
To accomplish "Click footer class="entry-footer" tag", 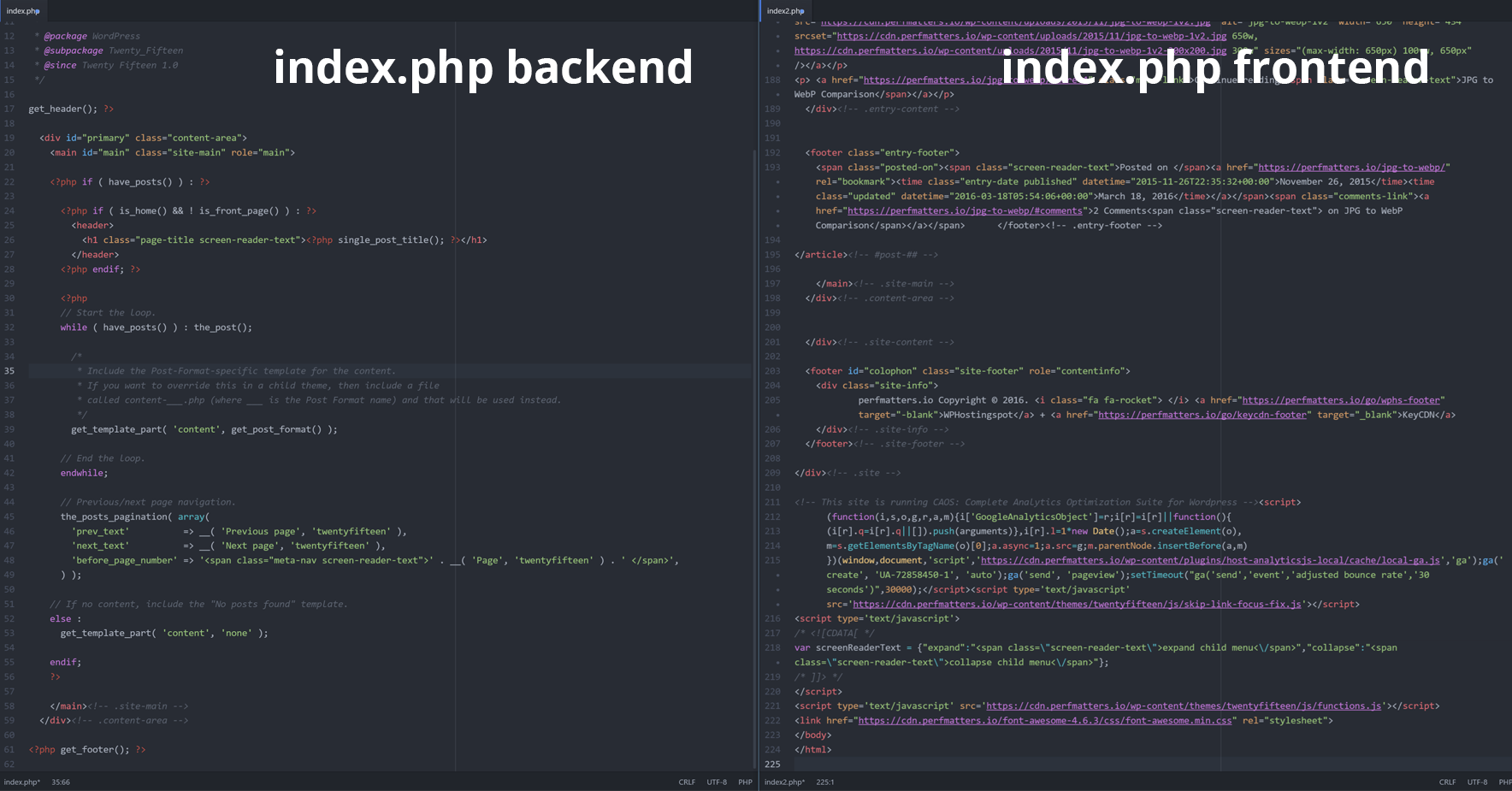I will click(883, 153).
